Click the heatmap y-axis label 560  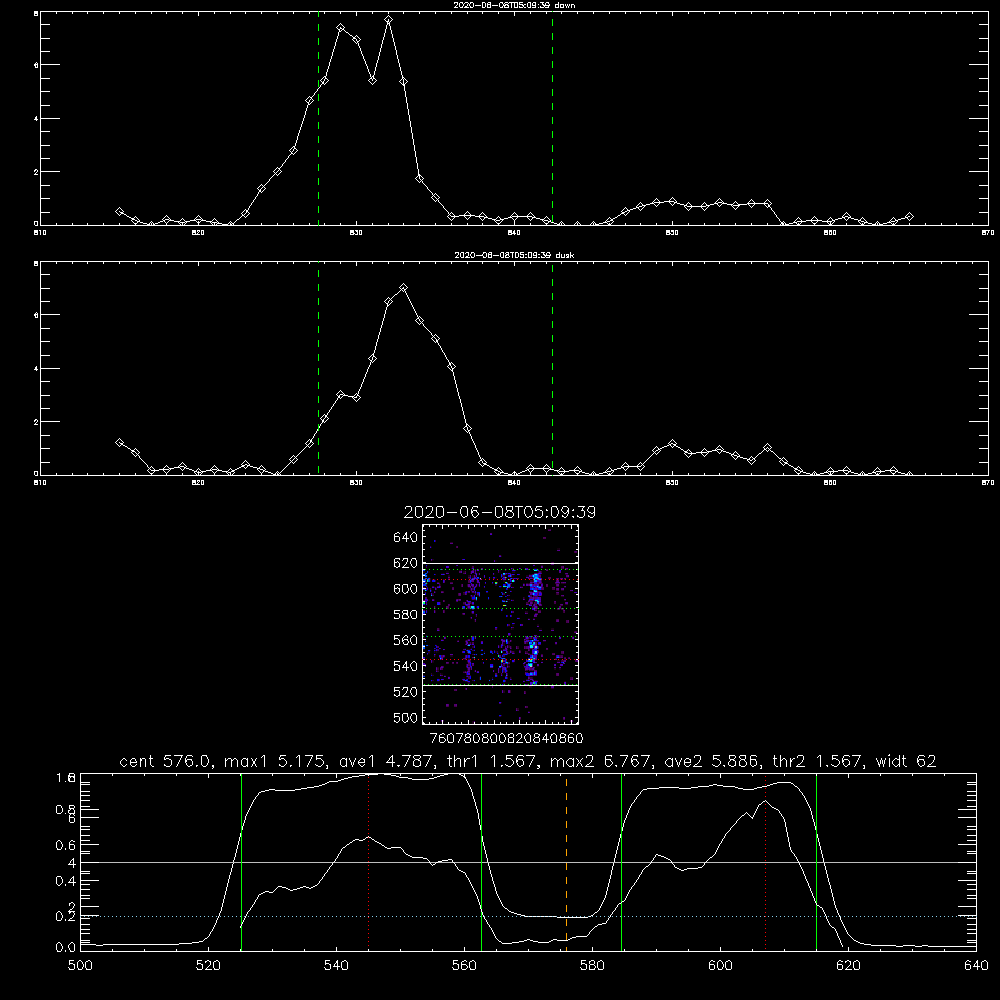406,640
